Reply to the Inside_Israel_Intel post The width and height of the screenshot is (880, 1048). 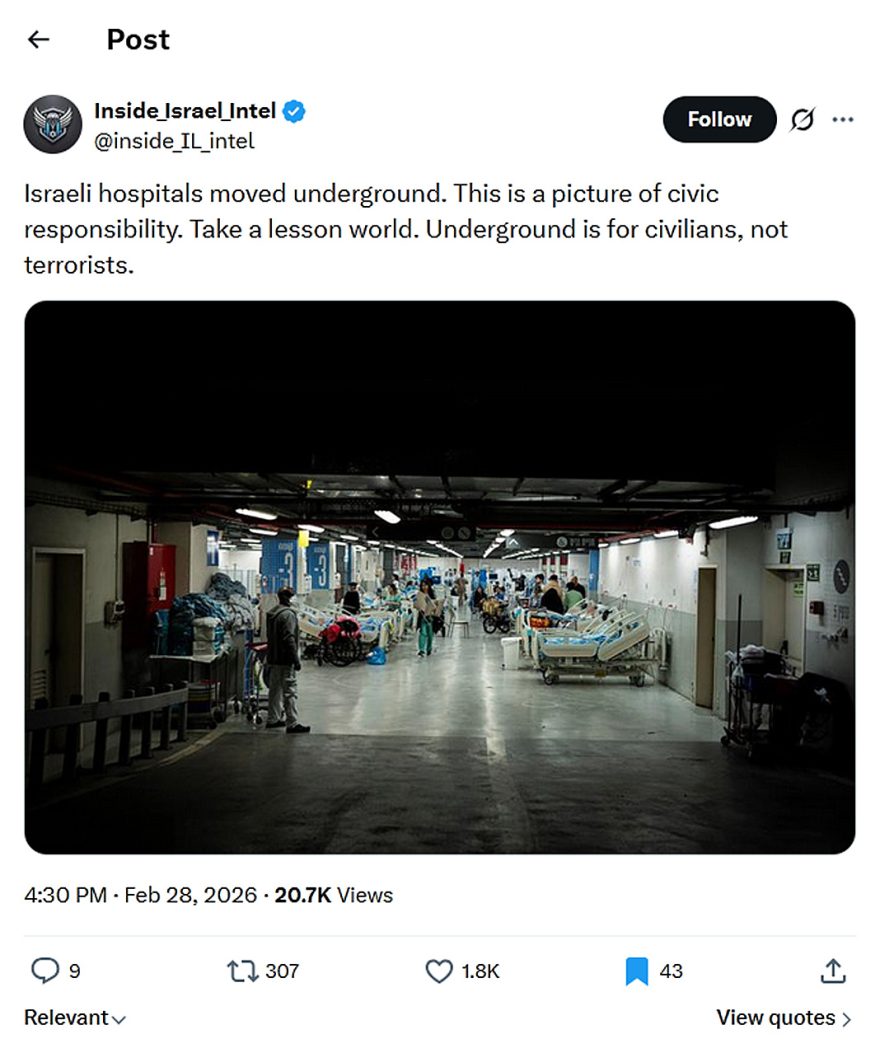click(x=46, y=970)
